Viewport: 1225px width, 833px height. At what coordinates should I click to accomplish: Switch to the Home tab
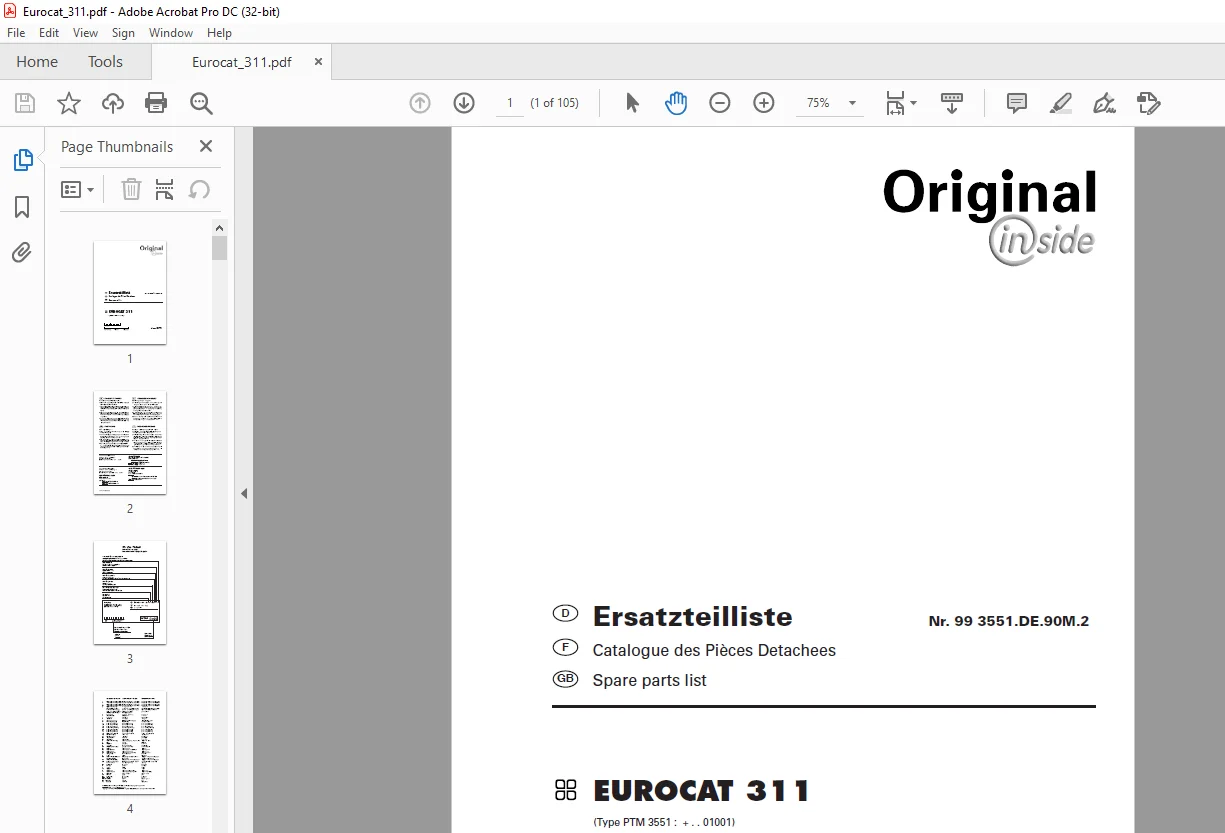pyautogui.click(x=37, y=62)
